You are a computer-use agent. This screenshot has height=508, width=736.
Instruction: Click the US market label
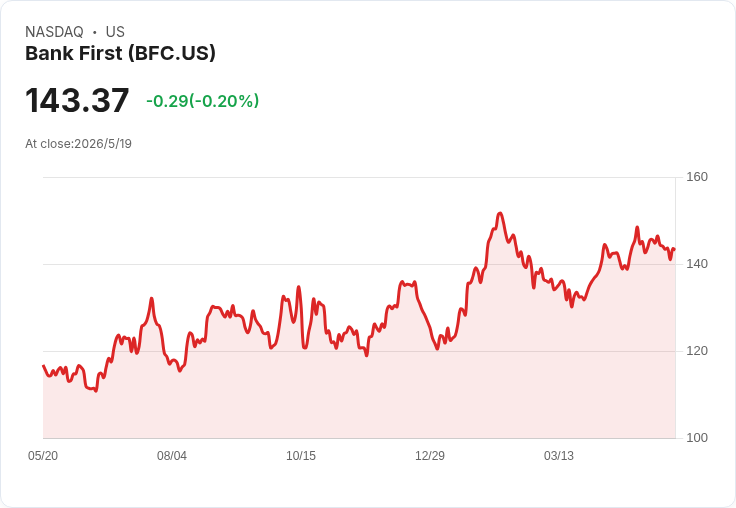115,32
